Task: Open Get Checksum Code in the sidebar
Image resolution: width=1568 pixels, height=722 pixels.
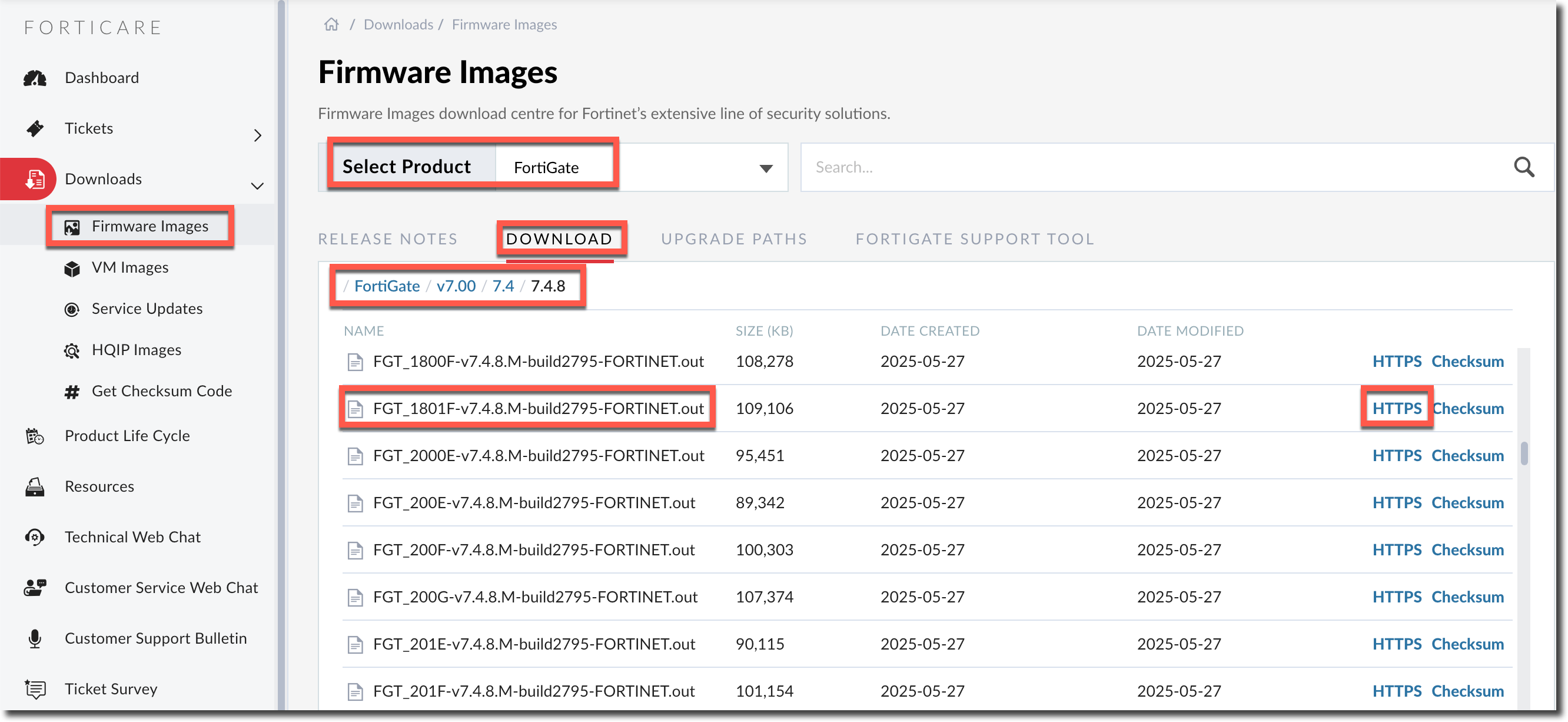Action: (x=162, y=392)
